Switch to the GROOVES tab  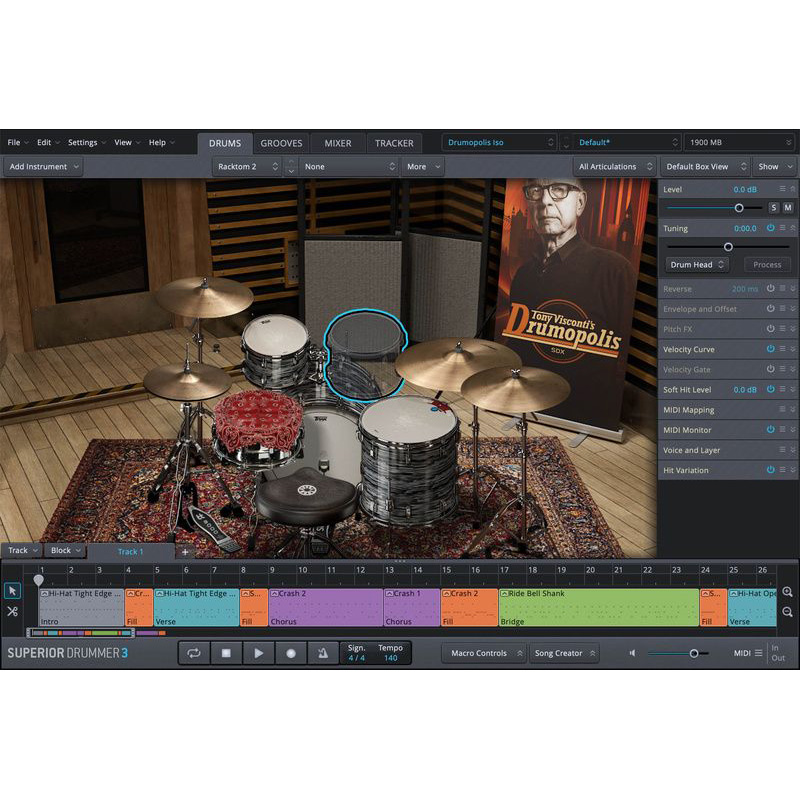tap(281, 143)
